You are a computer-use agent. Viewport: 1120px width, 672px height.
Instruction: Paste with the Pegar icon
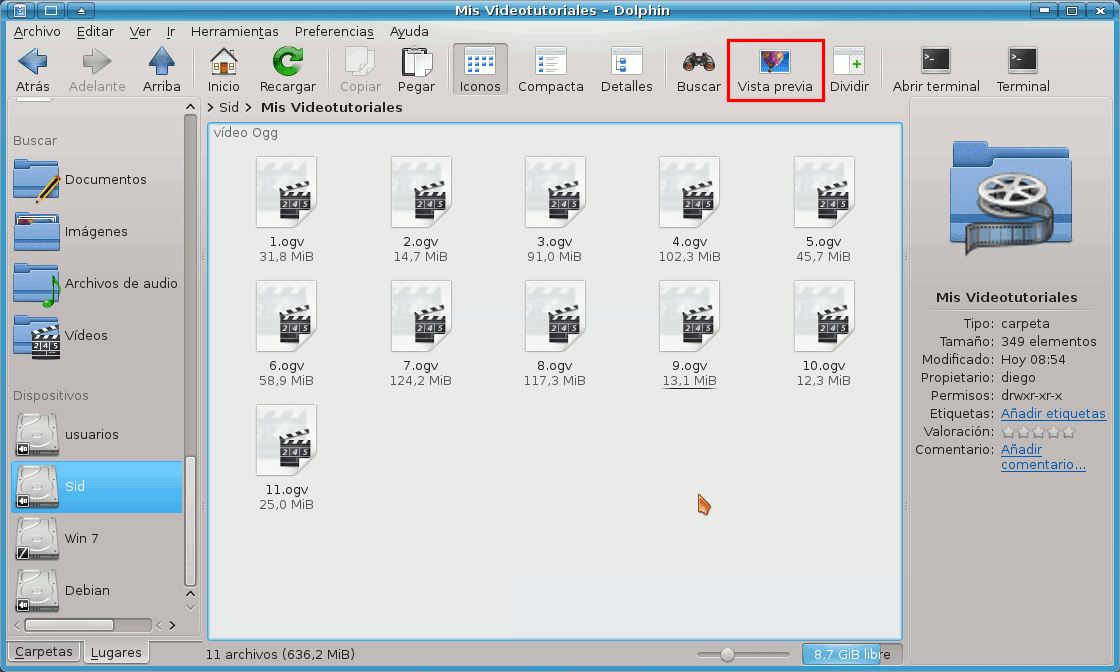pyautogui.click(x=416, y=70)
